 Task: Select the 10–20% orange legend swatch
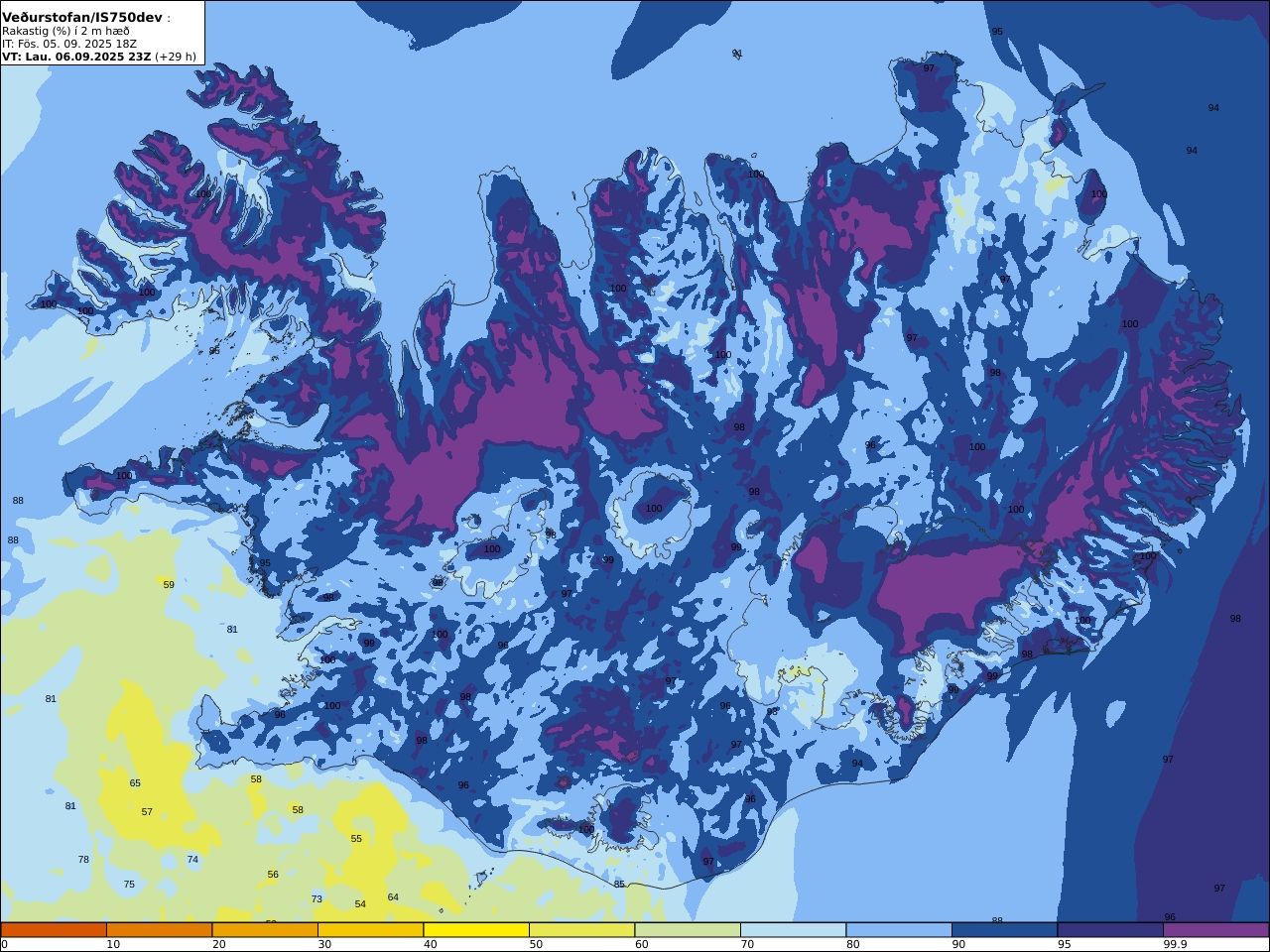click(159, 929)
